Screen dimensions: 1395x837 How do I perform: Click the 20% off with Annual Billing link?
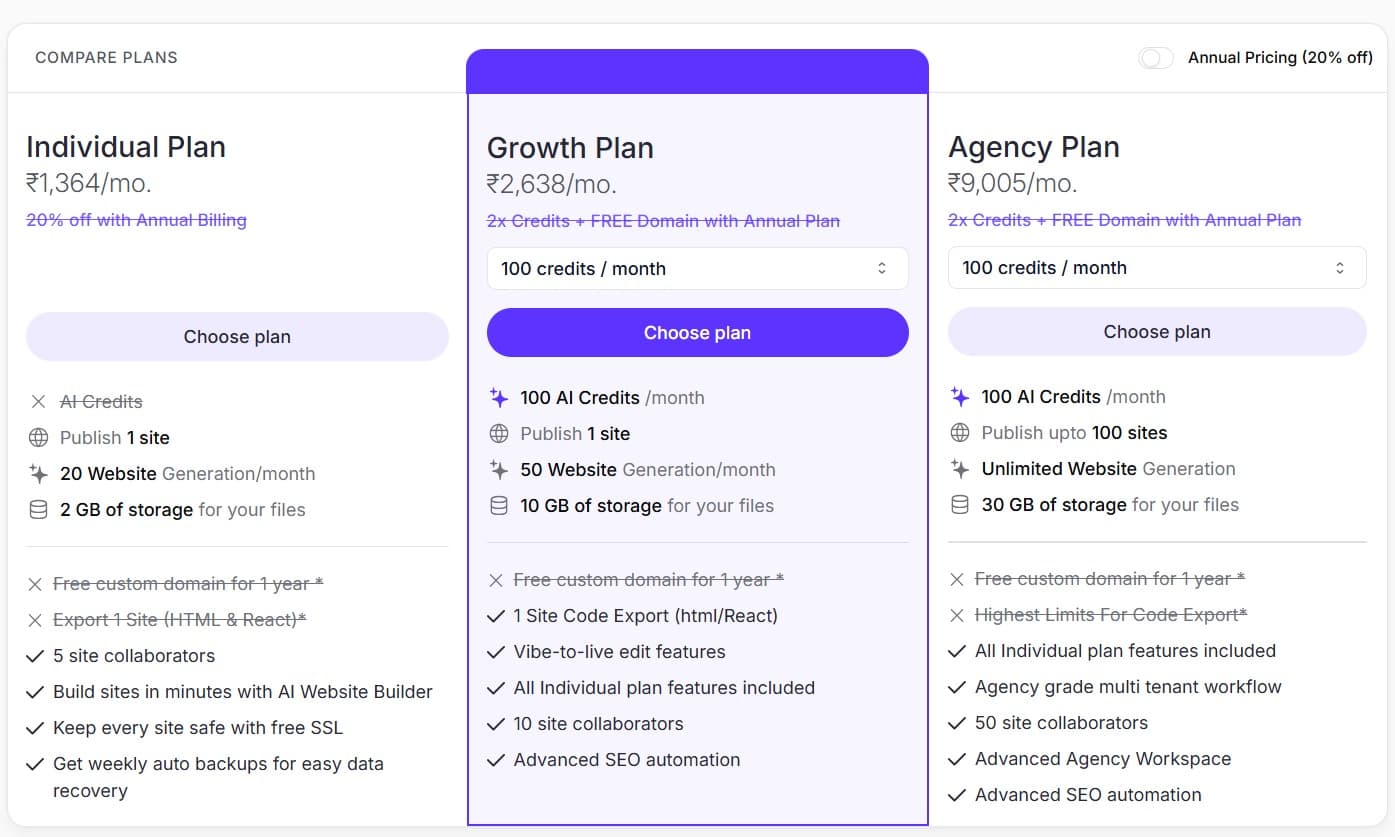[136, 220]
